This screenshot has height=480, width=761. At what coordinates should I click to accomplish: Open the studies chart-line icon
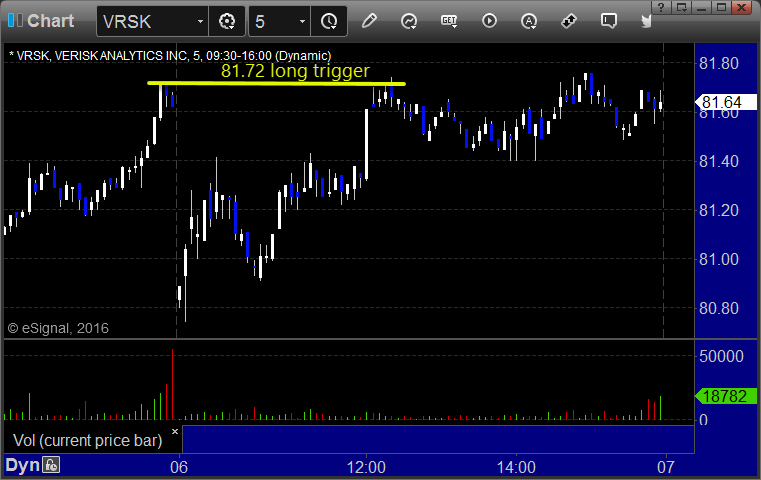tap(409, 21)
